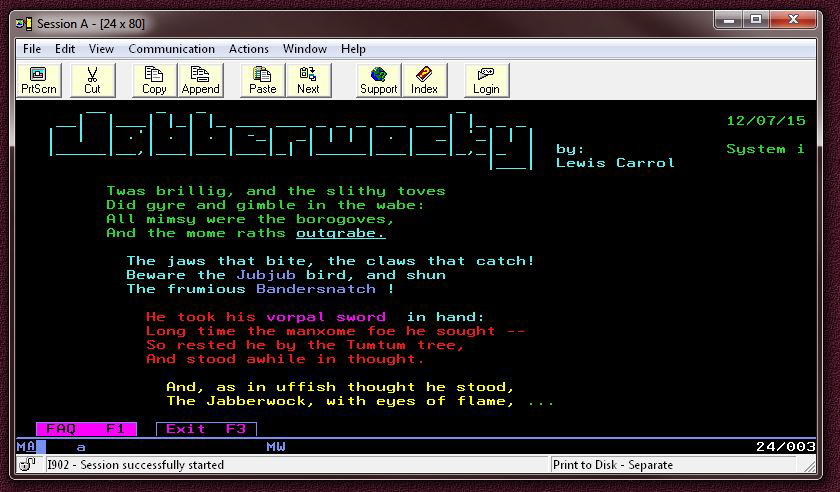Open the View menu
Image resolution: width=840 pixels, height=492 pixels.
tap(101, 49)
